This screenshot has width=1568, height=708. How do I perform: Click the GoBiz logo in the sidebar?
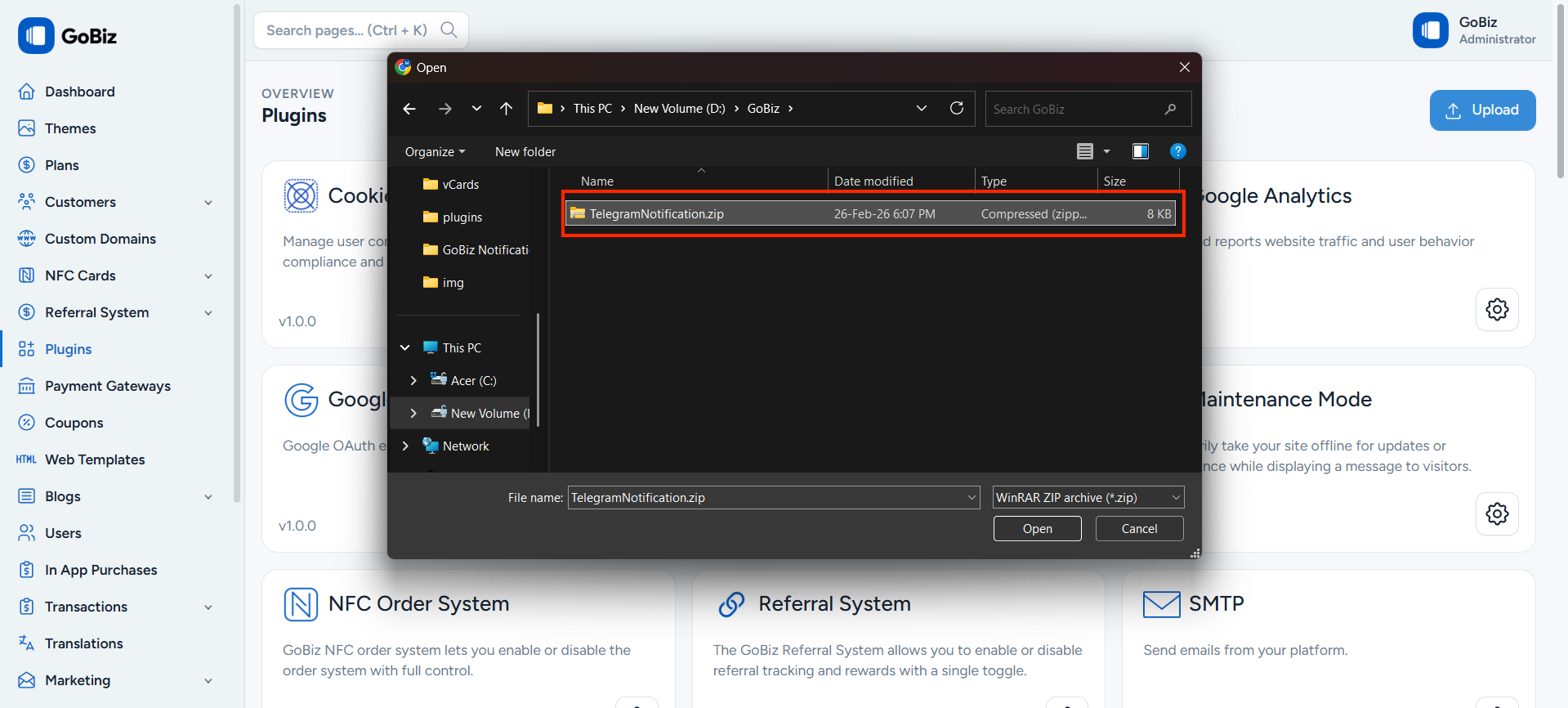tap(67, 36)
